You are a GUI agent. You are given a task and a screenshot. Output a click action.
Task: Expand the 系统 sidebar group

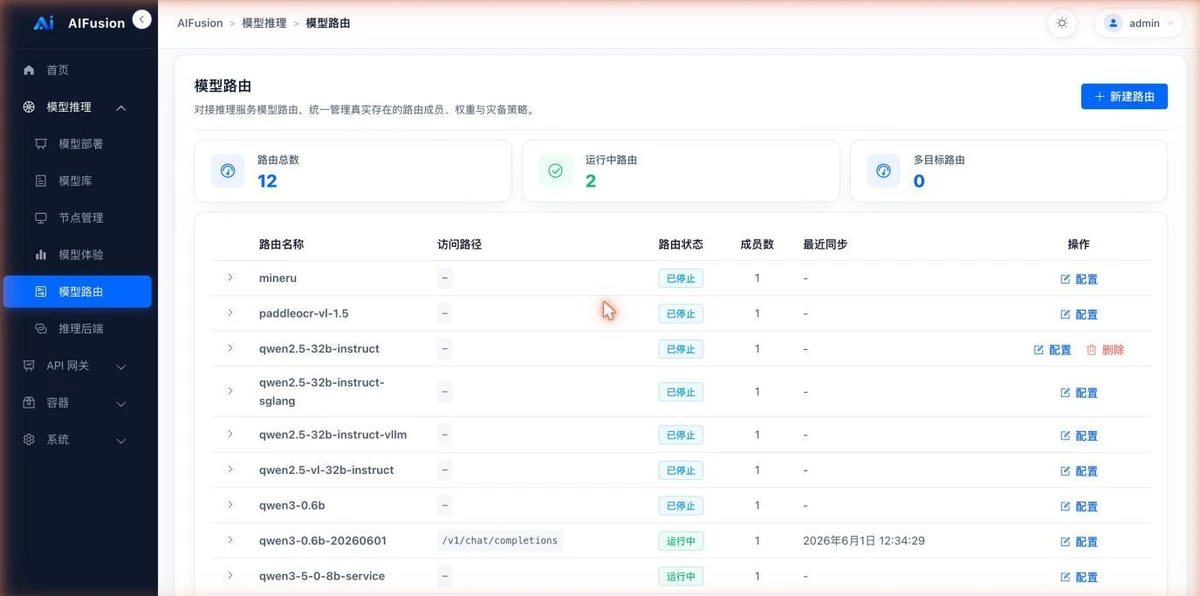(x=78, y=440)
